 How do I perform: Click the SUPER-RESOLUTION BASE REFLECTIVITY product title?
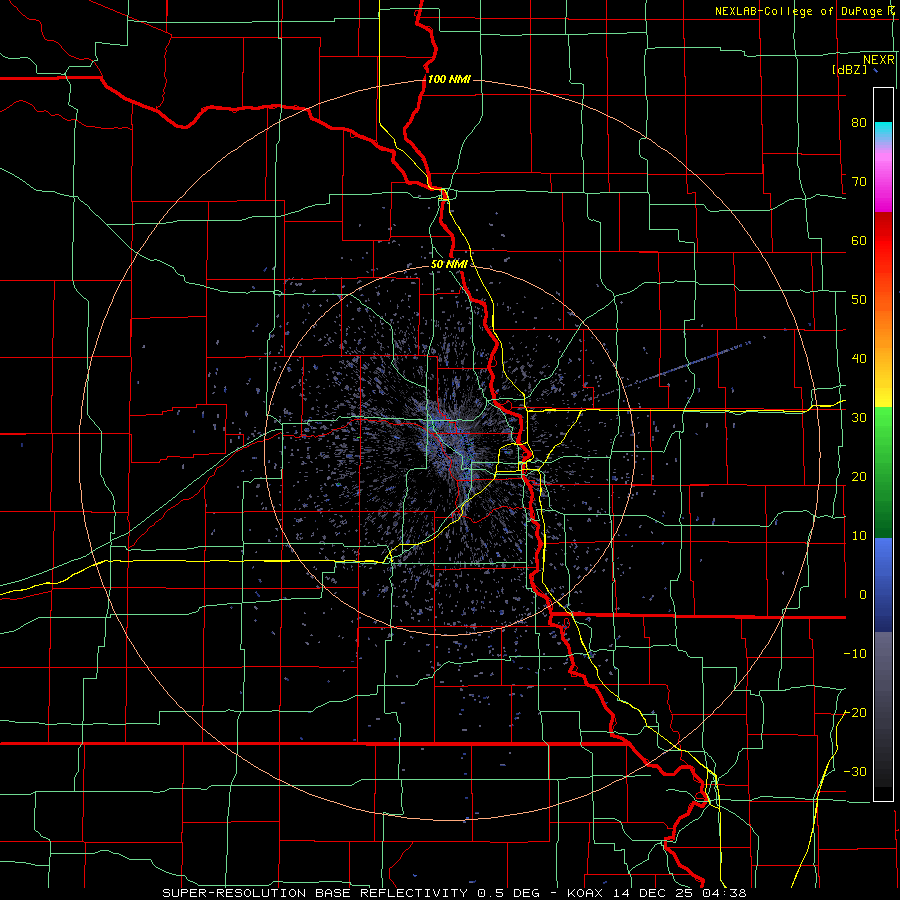315,893
